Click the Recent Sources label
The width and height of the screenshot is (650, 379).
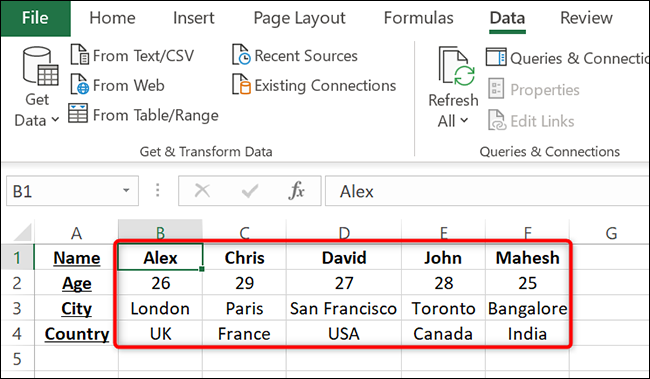coord(306,56)
